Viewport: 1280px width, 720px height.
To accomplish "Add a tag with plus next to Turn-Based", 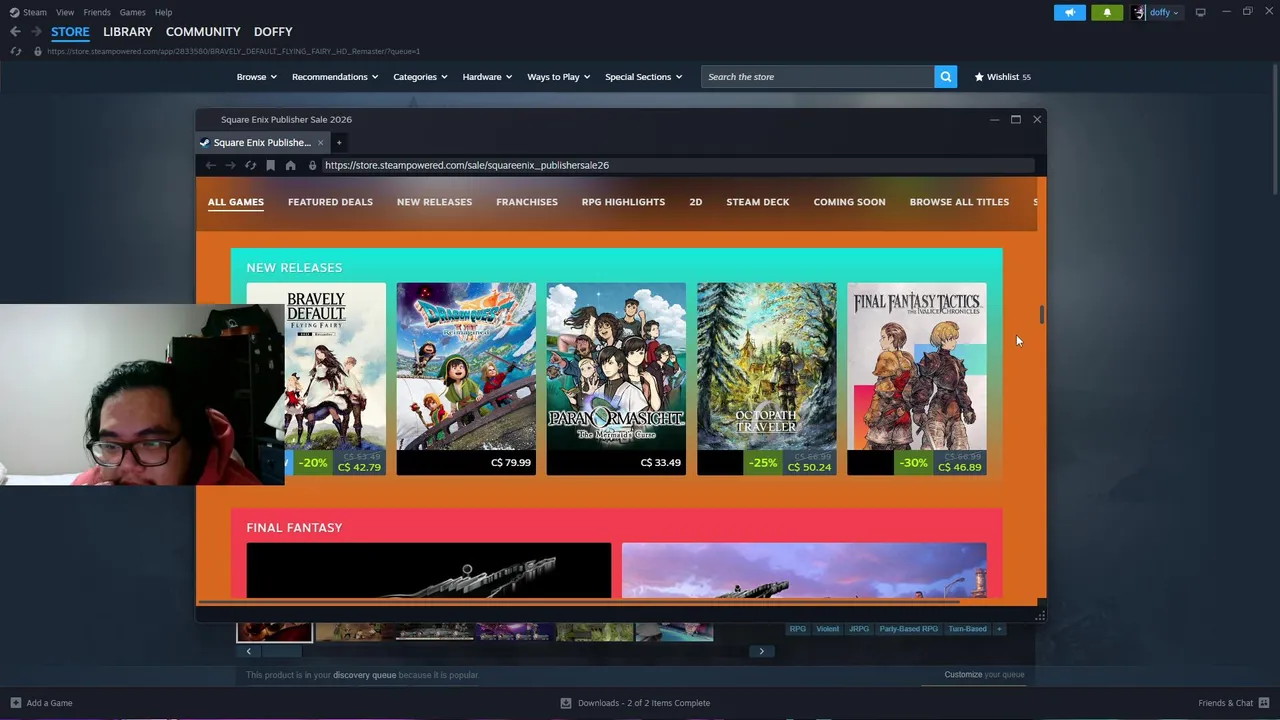I will (999, 629).
